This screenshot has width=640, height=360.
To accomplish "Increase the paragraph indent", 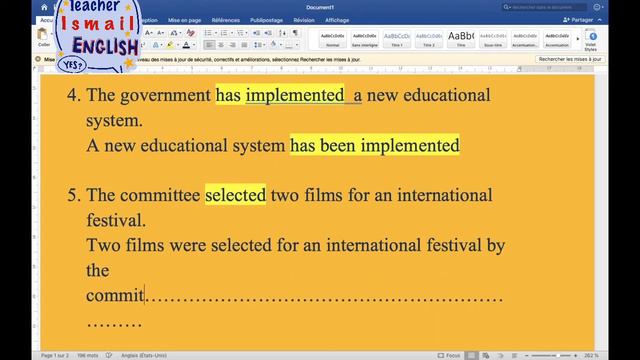I will [268, 33].
